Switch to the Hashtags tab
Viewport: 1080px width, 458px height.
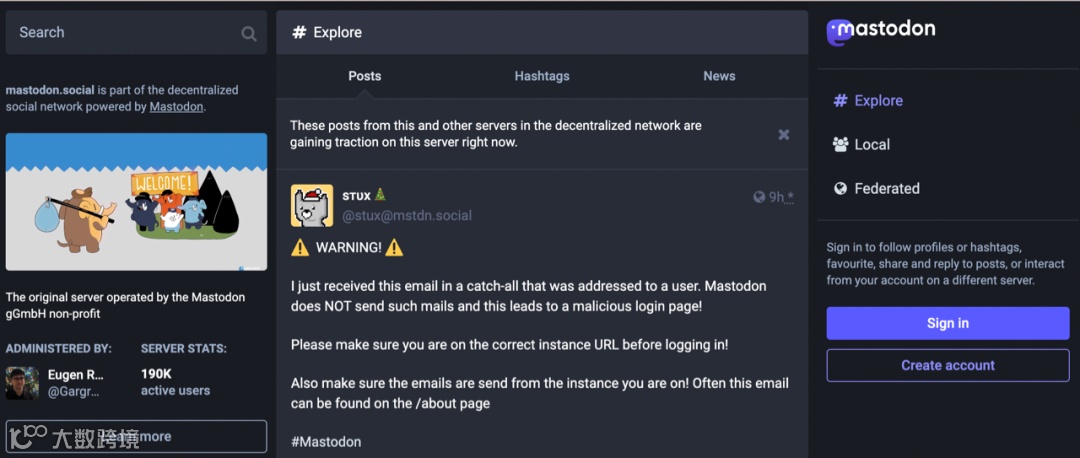542,76
